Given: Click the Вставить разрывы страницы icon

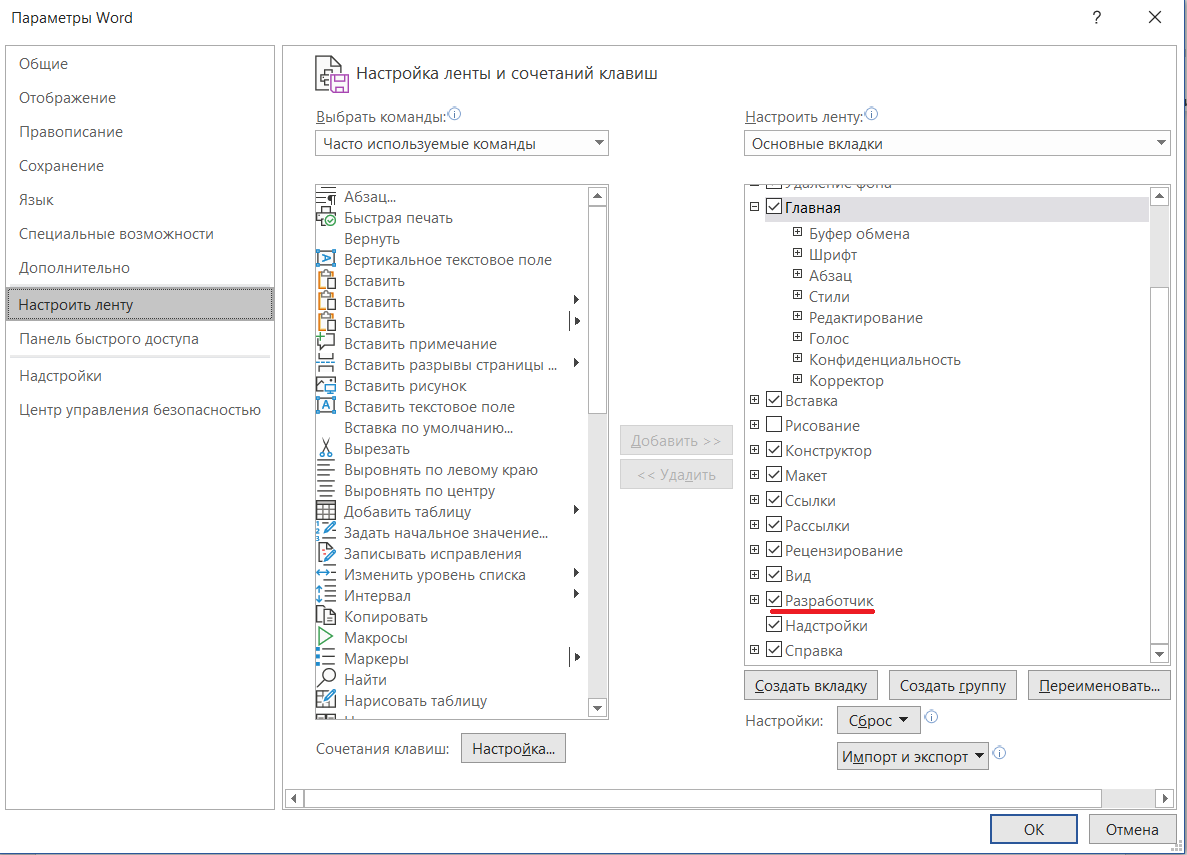Looking at the screenshot, I should (326, 364).
